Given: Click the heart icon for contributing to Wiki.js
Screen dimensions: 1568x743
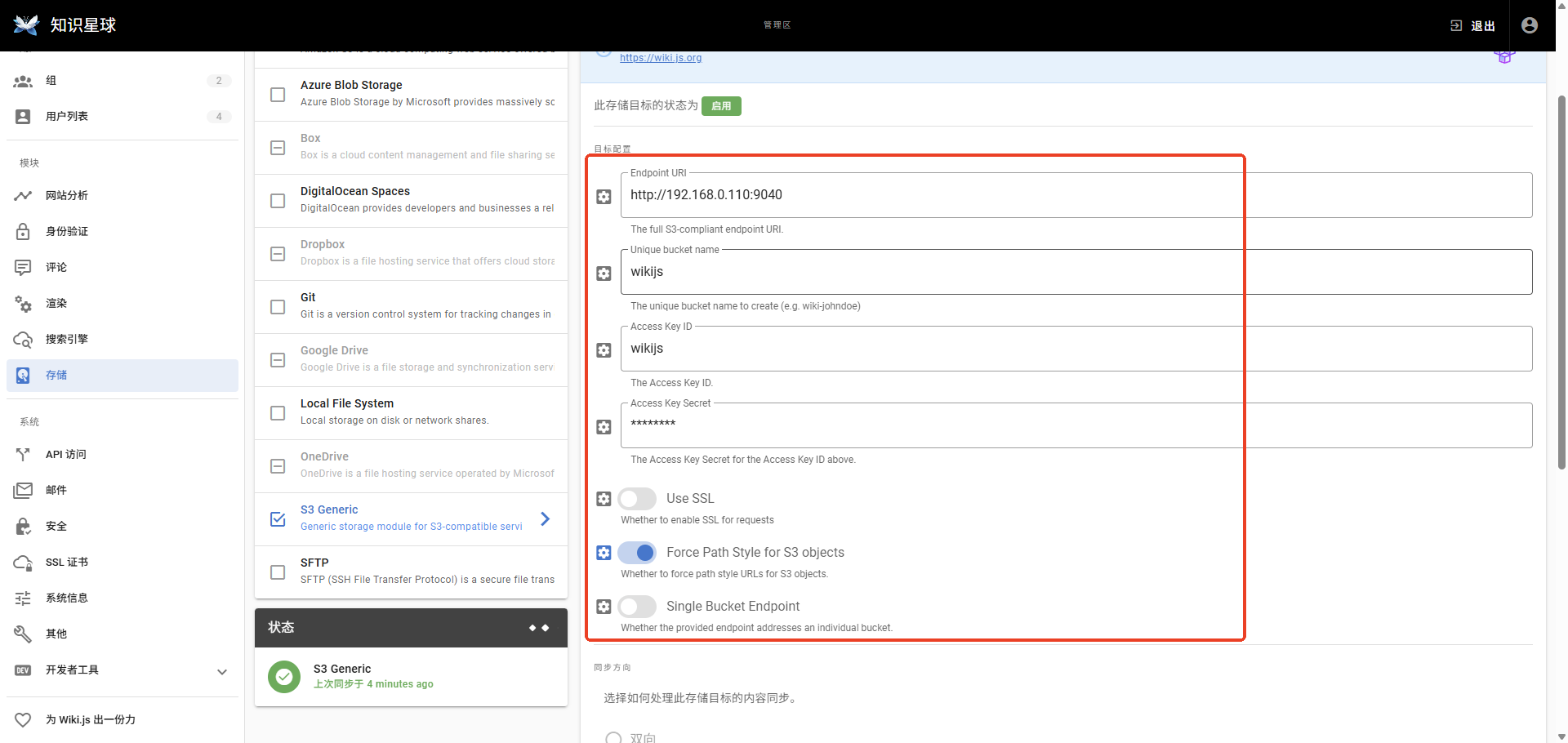Looking at the screenshot, I should [x=23, y=720].
